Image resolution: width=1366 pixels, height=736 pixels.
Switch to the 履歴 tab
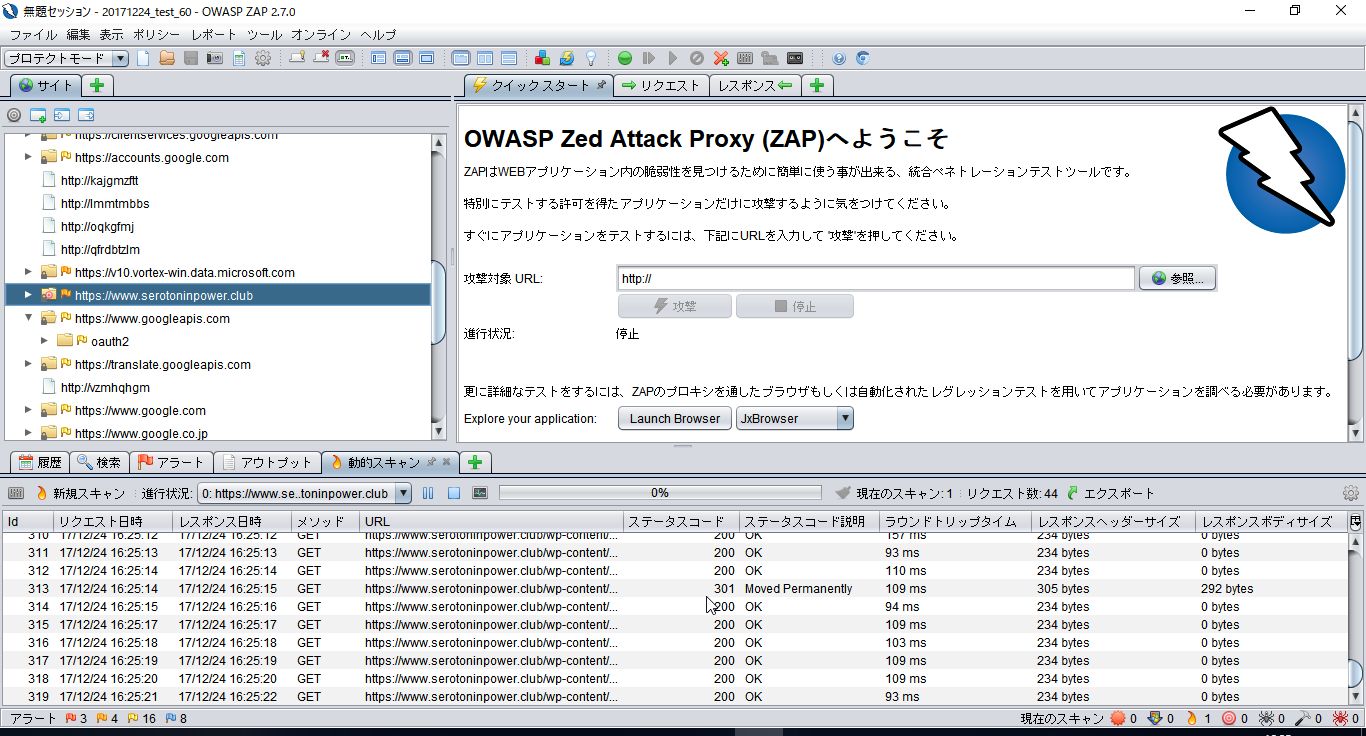[40, 462]
